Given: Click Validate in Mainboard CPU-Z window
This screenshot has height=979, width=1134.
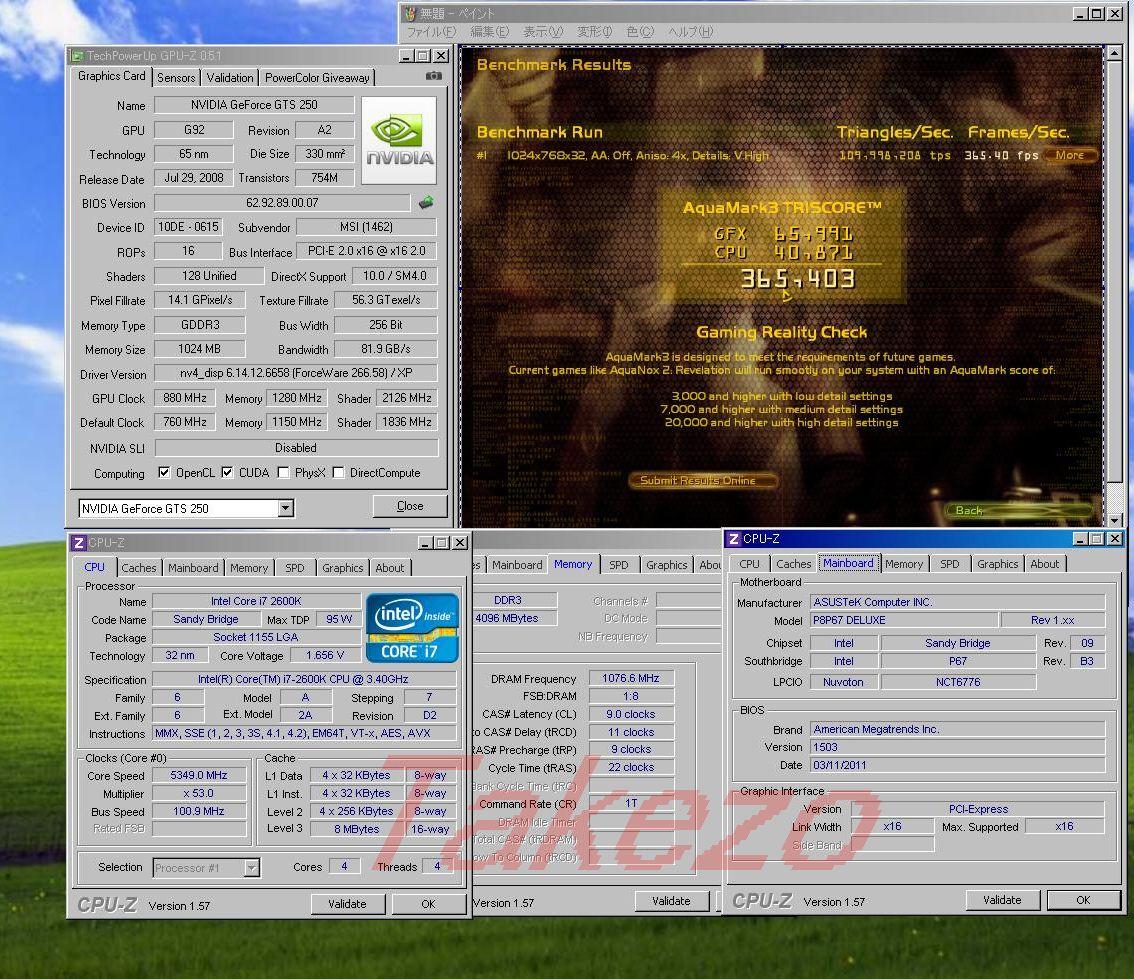Looking at the screenshot, I should coord(1002,900).
